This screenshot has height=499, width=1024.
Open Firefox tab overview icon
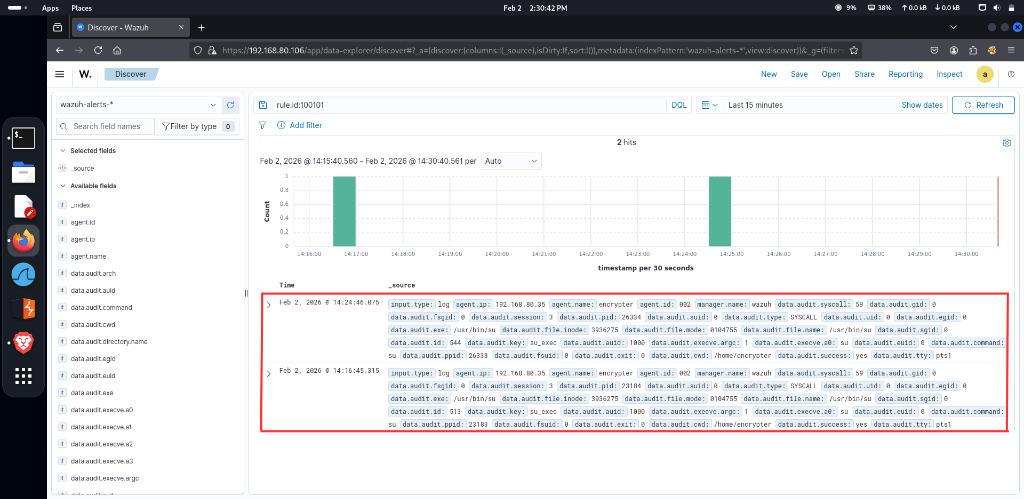[57, 27]
